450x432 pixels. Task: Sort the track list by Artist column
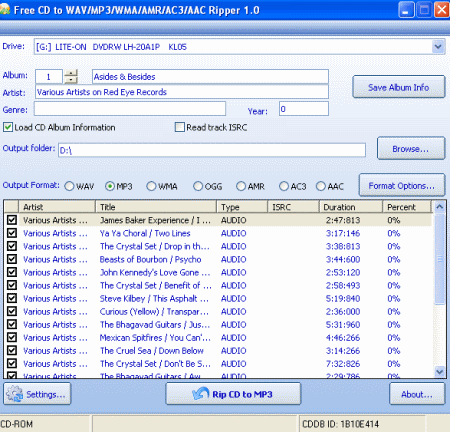[x=57, y=207]
